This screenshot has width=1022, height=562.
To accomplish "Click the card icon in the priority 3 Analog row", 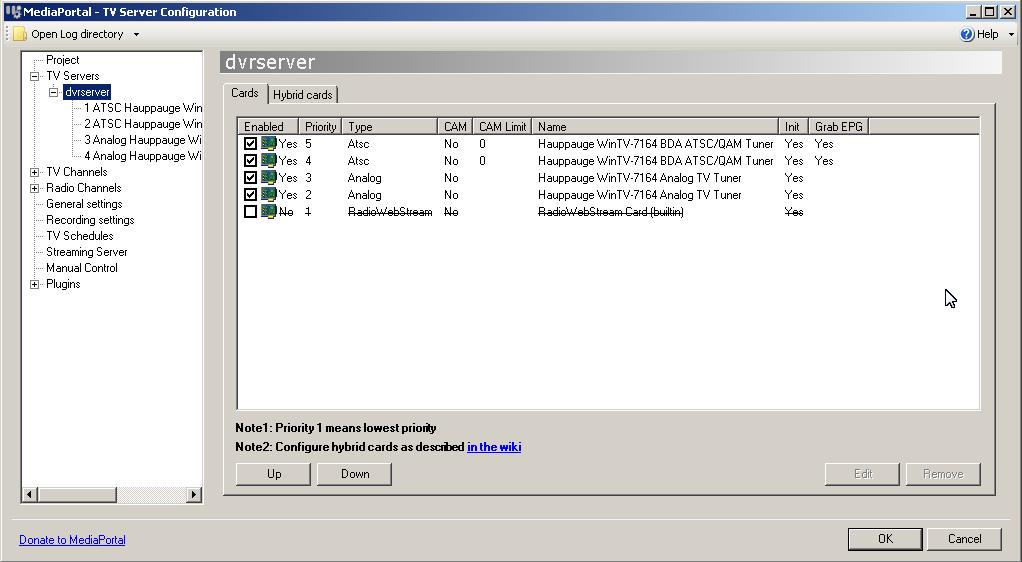I will coord(269,178).
